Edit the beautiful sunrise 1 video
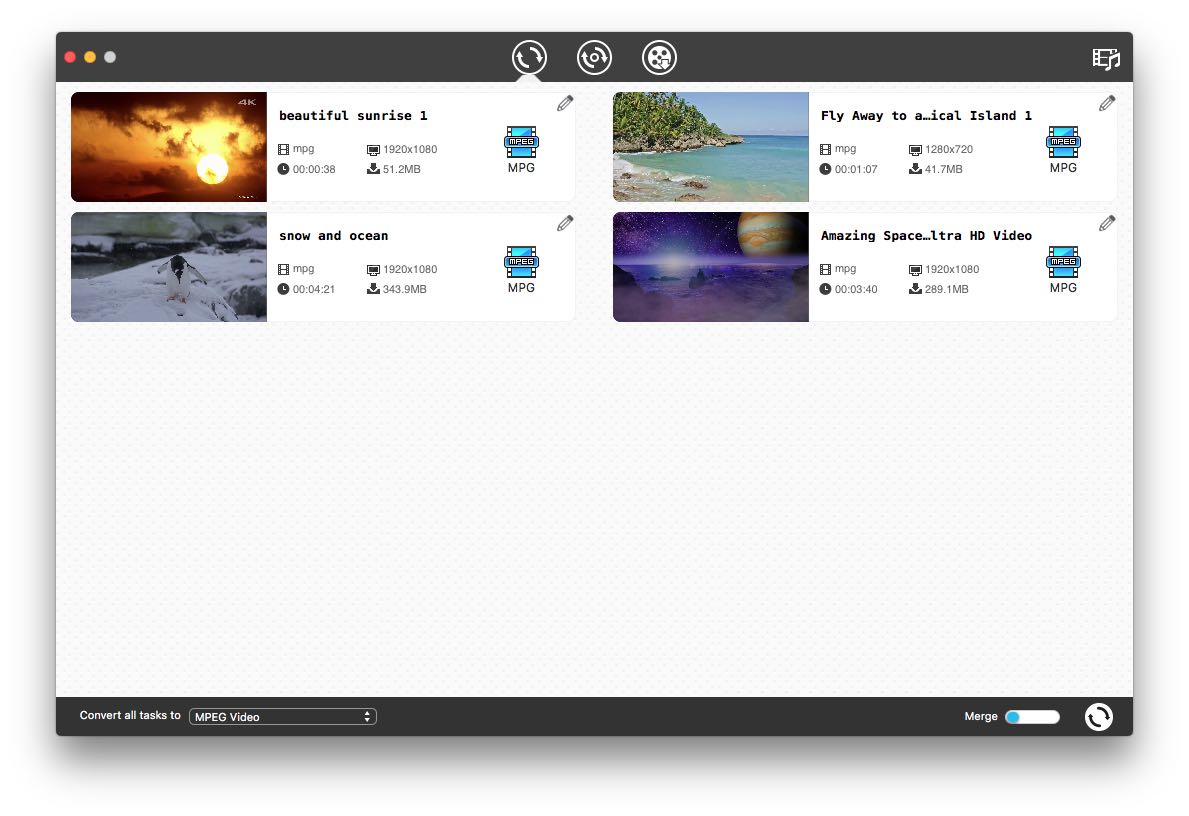This screenshot has height=816, width=1189. pyautogui.click(x=565, y=103)
